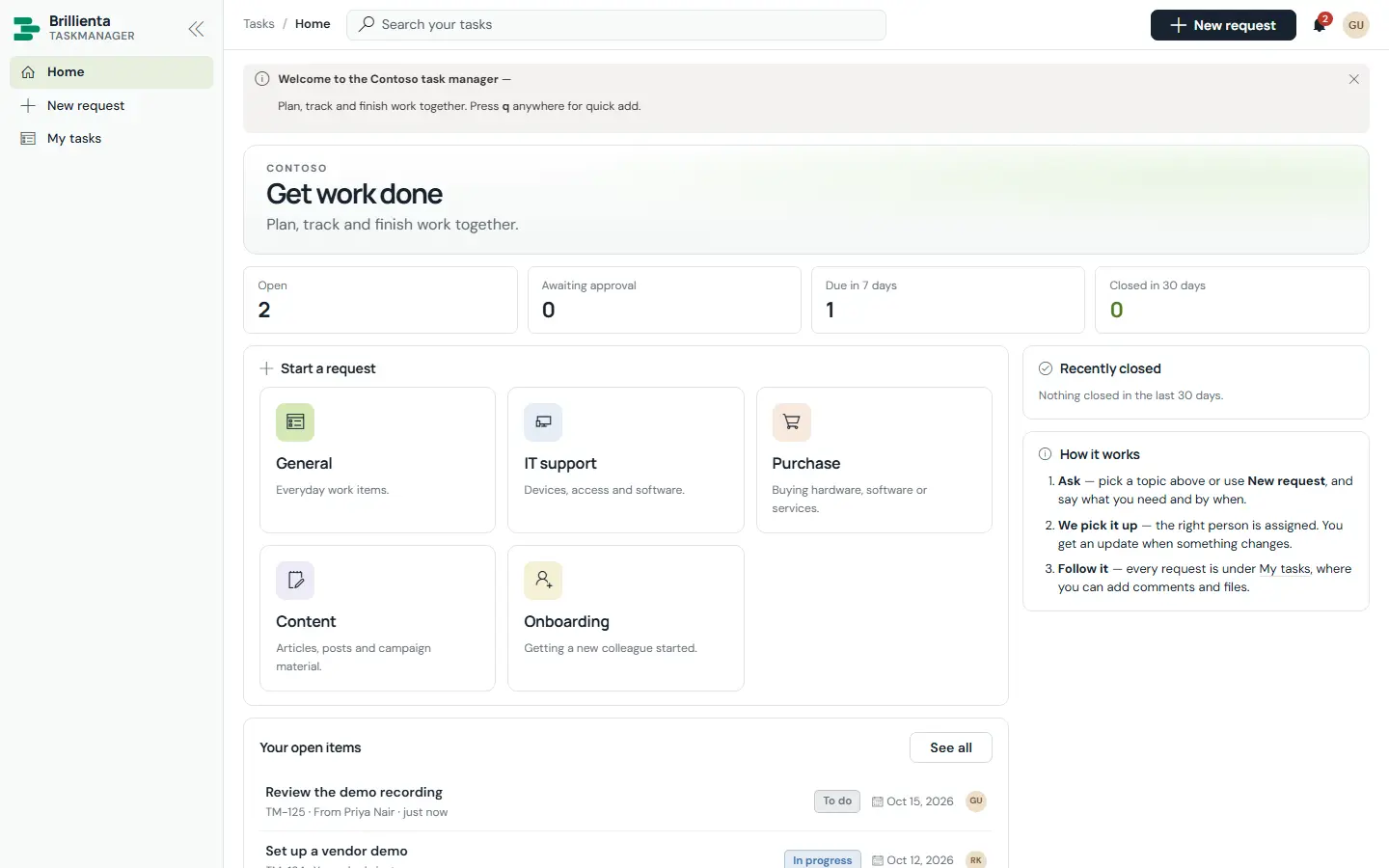Select the IT support card title
The height and width of the screenshot is (868, 1389).
tap(560, 464)
